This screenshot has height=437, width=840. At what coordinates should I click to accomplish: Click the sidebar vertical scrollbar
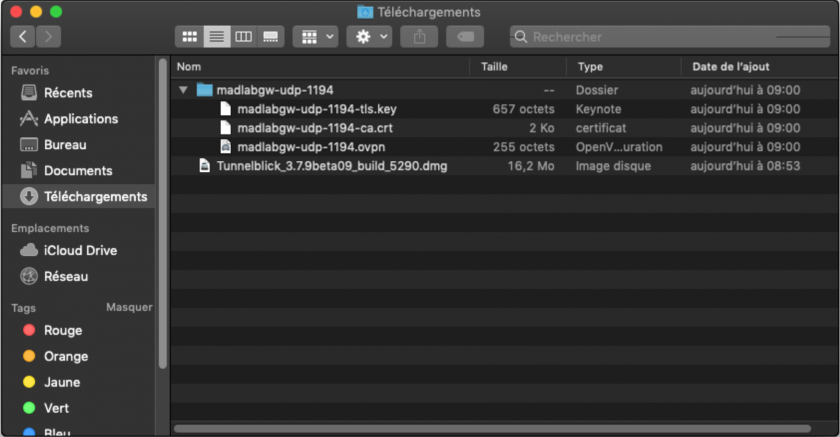click(163, 213)
